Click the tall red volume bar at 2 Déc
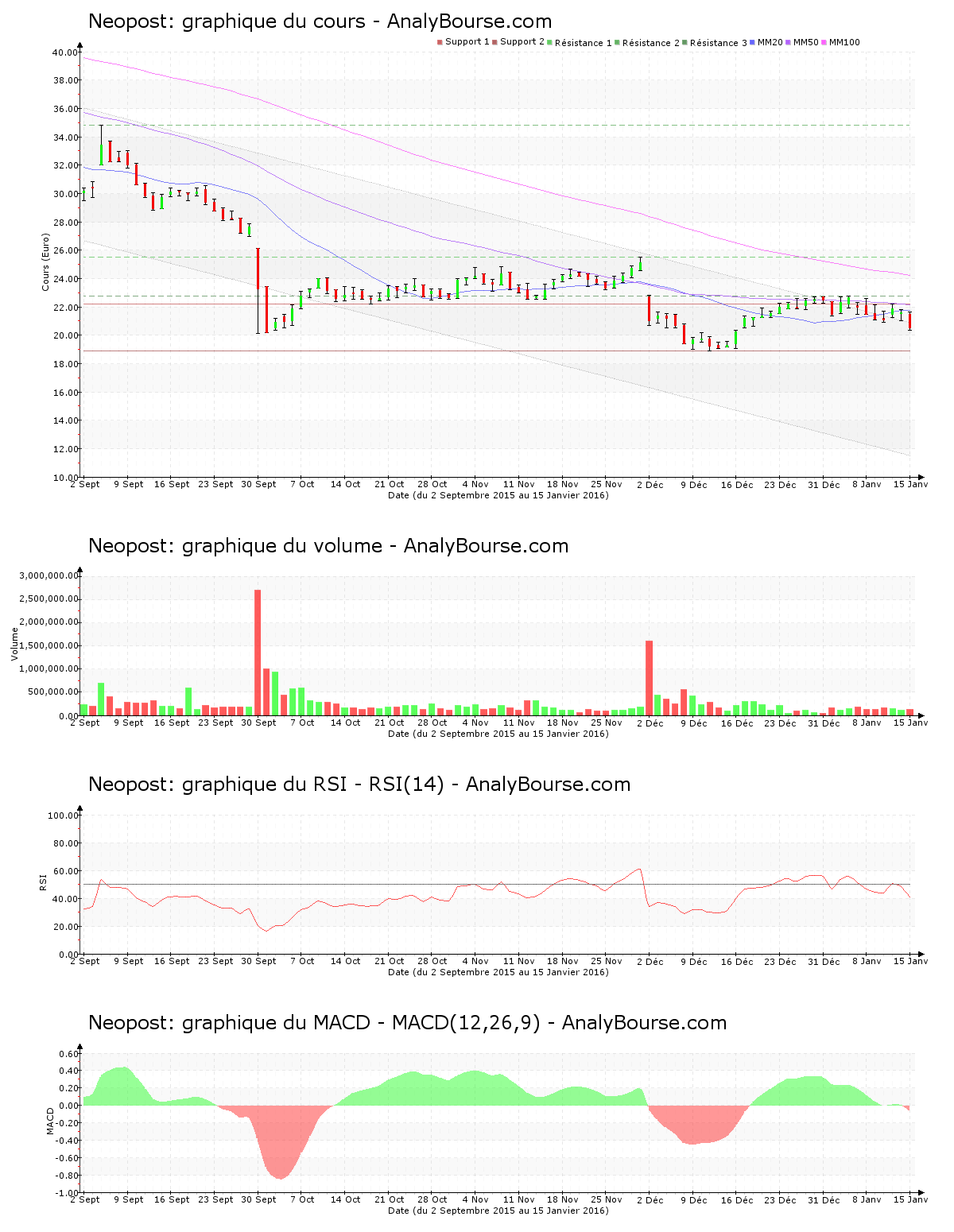The width and height of the screenshot is (954, 1232). coord(649,678)
